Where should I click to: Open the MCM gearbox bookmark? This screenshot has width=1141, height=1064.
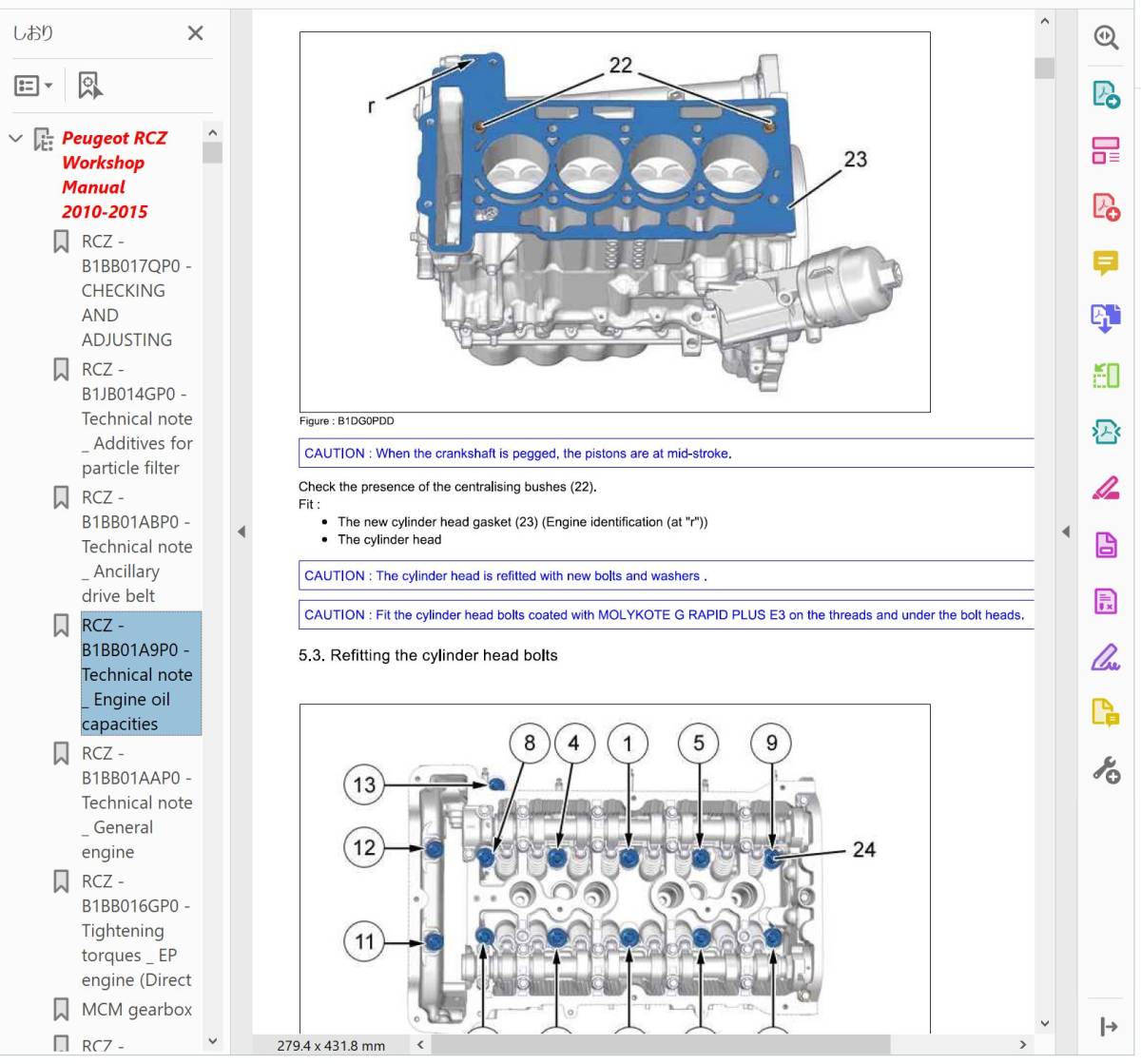point(137,1010)
